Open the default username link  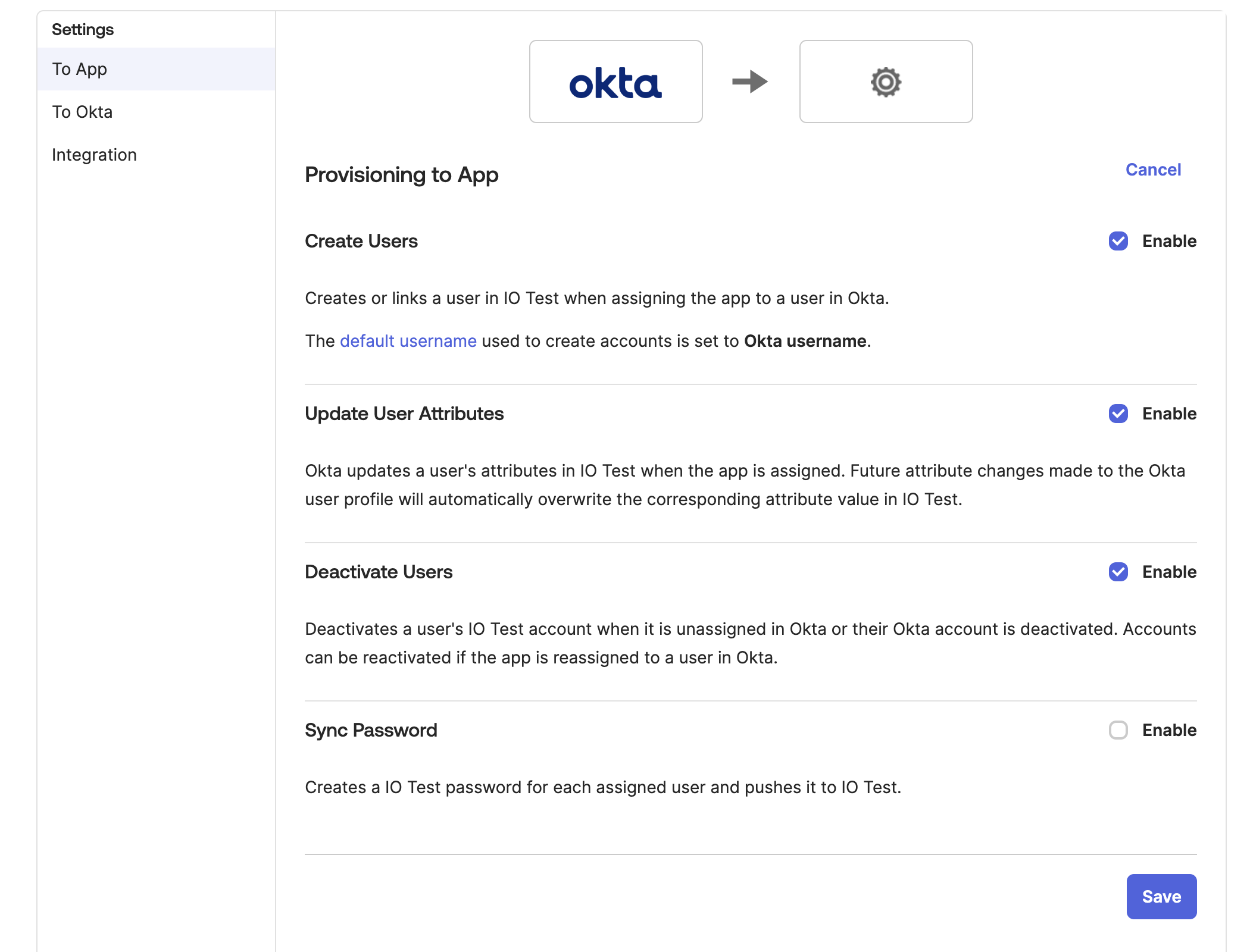[408, 341]
